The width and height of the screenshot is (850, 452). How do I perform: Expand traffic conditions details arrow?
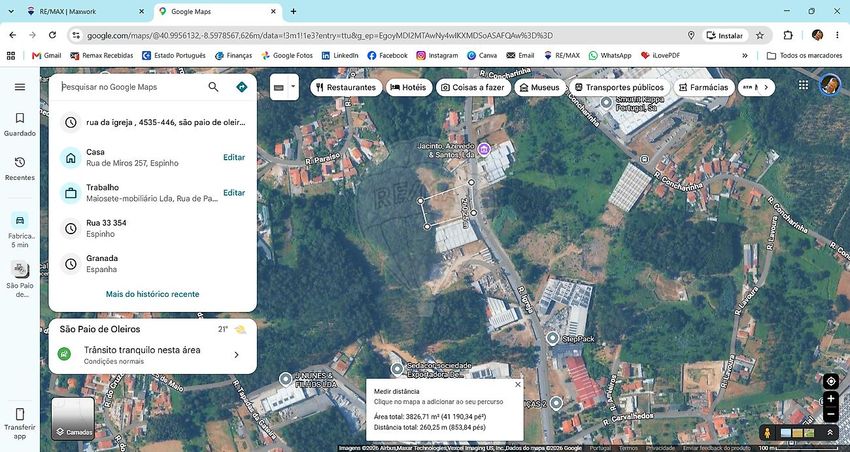click(x=236, y=355)
